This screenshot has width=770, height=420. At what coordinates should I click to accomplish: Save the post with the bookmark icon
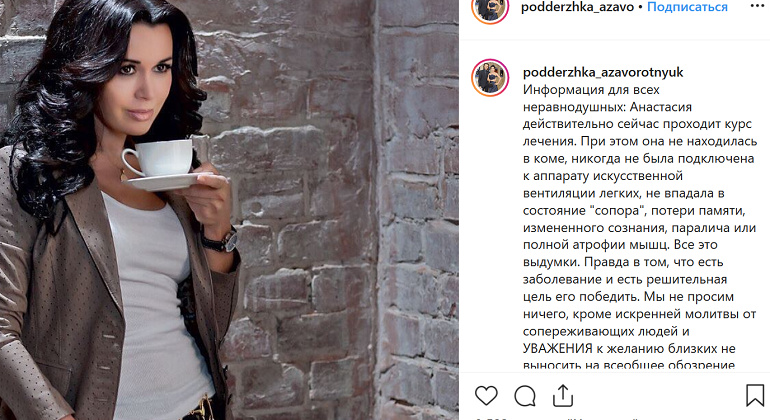(755, 395)
